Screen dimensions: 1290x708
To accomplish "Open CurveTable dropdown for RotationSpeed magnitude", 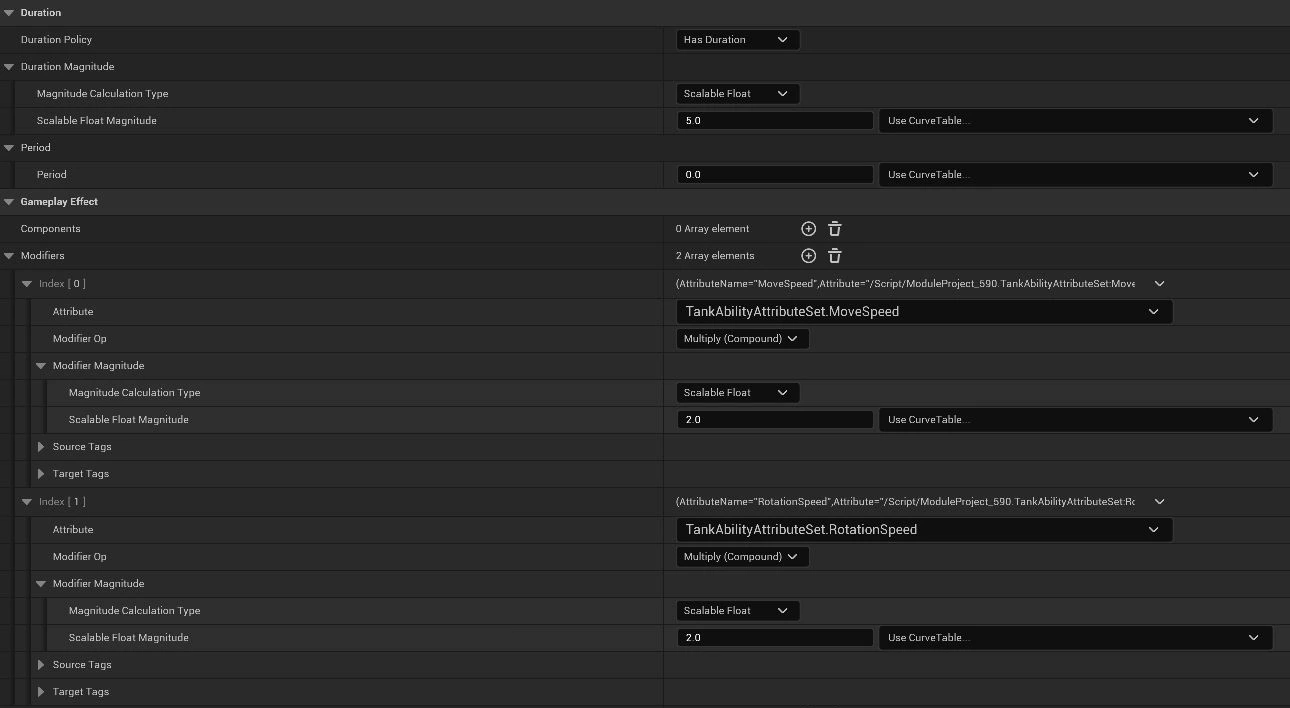I will pos(1076,638).
